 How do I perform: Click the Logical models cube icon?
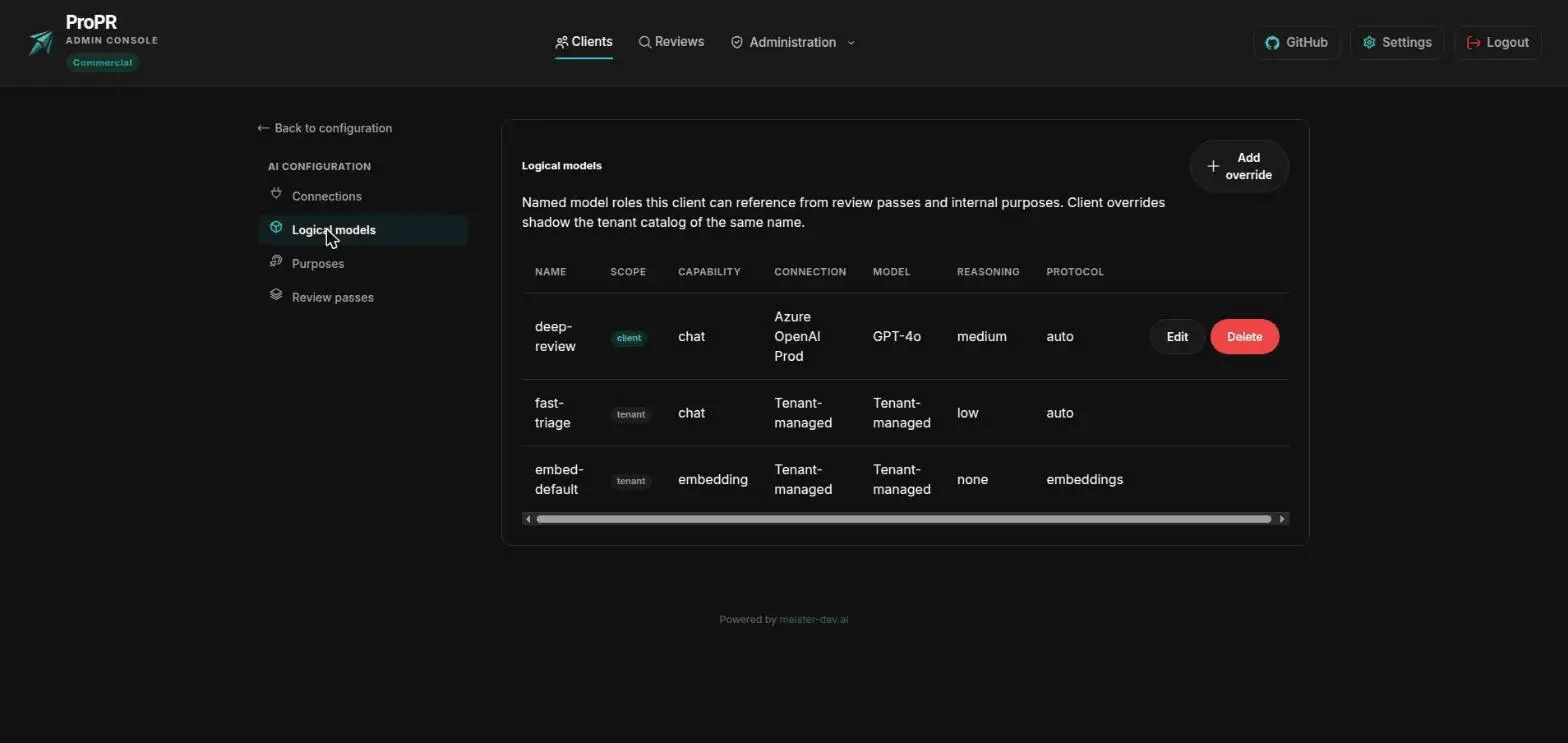click(x=276, y=228)
